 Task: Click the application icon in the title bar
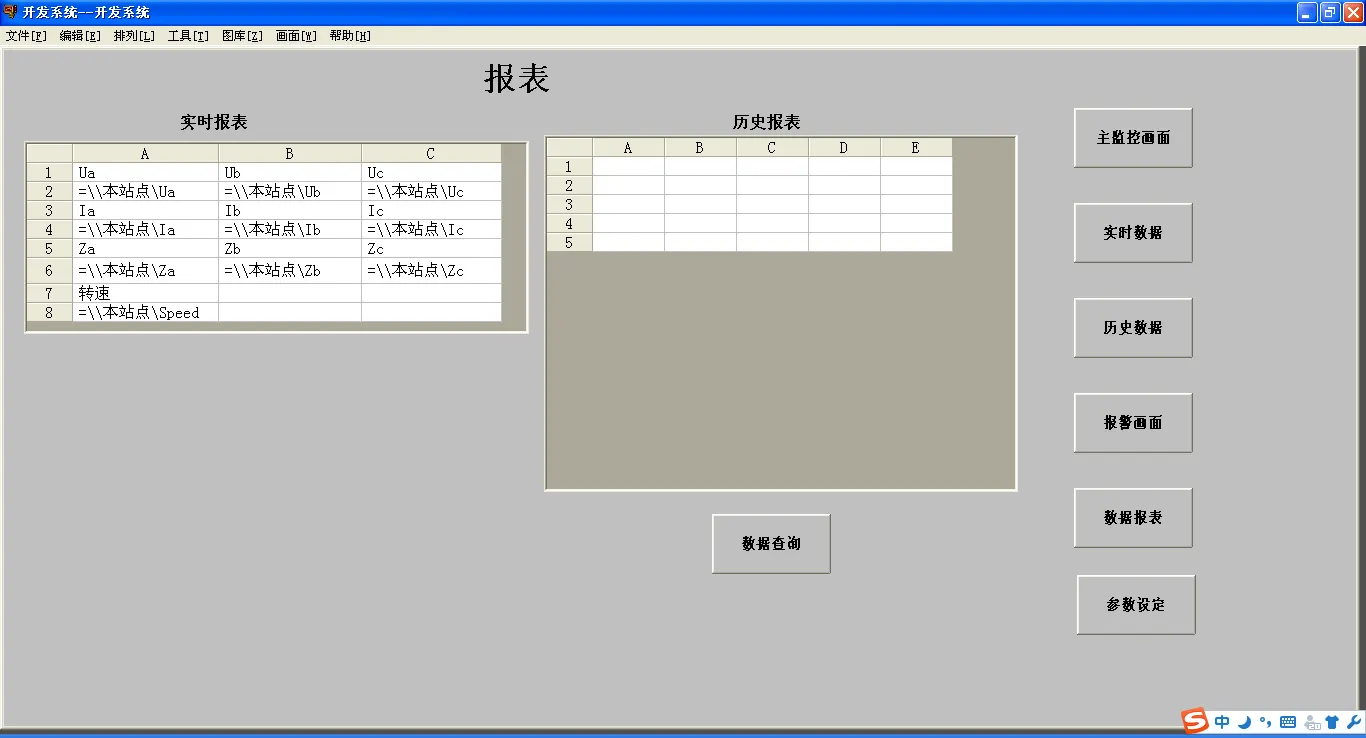(10, 12)
